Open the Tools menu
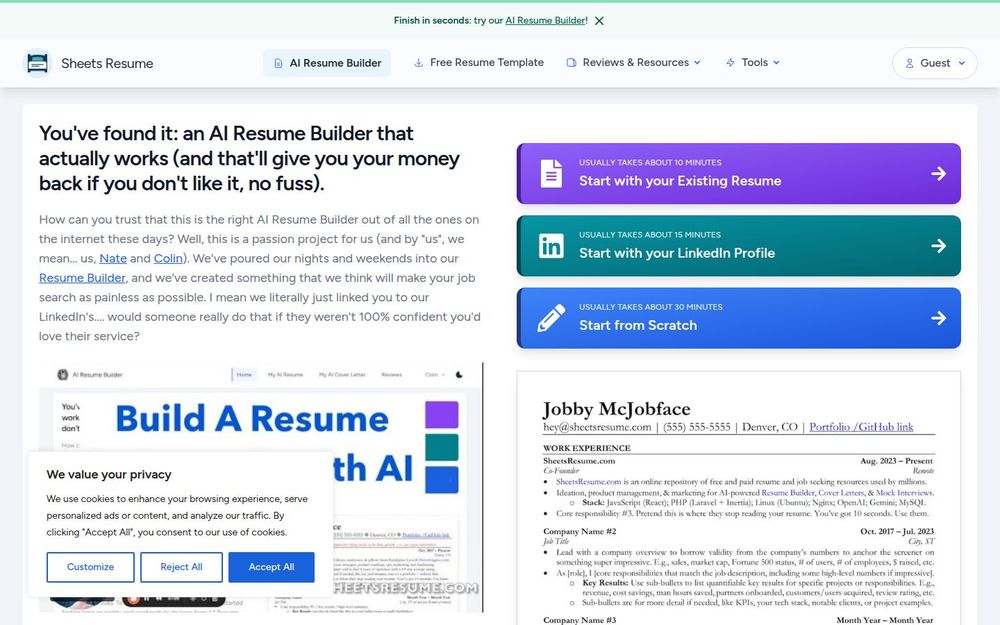This screenshot has width=1000, height=625. click(753, 62)
